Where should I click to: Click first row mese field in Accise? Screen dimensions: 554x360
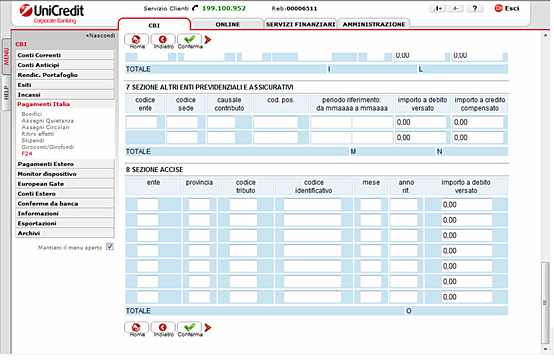point(371,205)
